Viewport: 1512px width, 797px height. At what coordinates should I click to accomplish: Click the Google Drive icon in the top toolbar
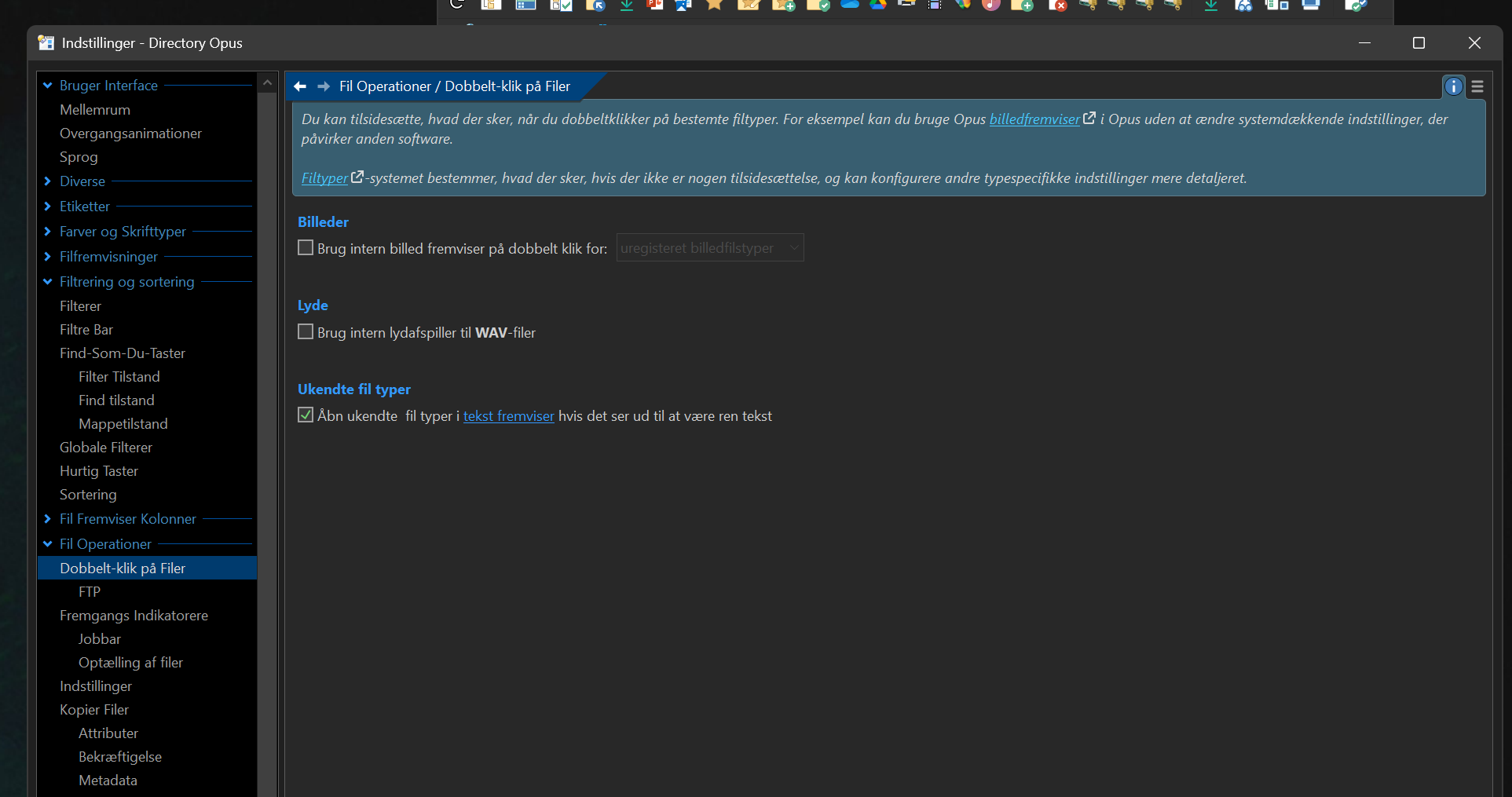(878, 5)
